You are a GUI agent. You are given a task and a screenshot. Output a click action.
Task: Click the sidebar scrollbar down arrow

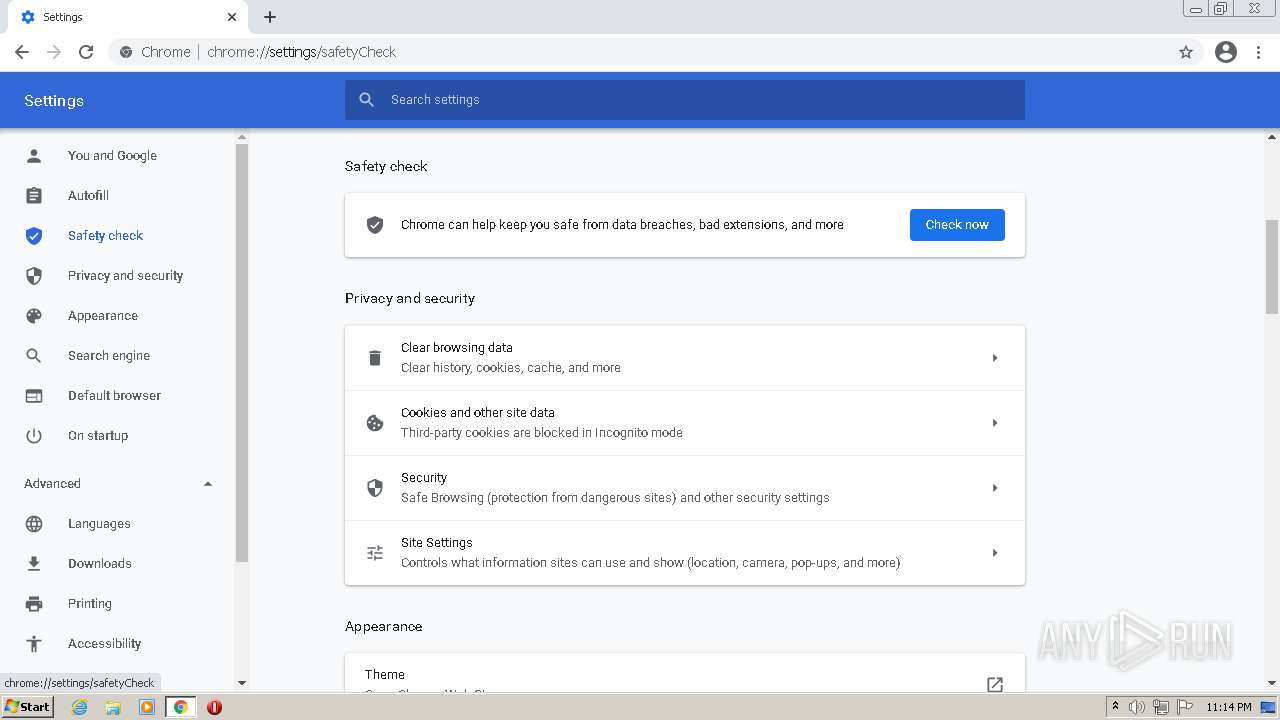click(x=241, y=683)
